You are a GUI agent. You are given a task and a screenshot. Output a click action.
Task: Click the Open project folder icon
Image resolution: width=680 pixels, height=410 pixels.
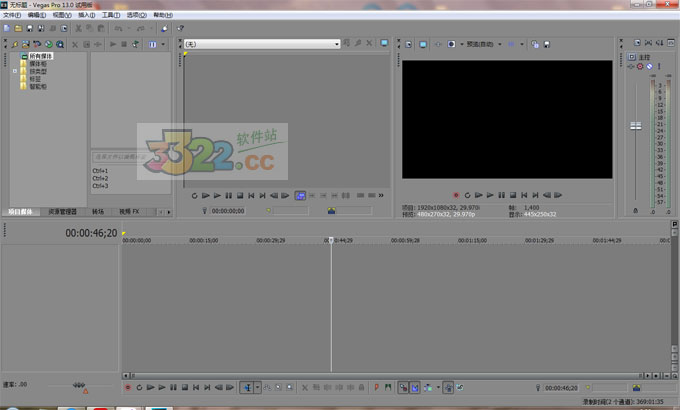pos(18,29)
